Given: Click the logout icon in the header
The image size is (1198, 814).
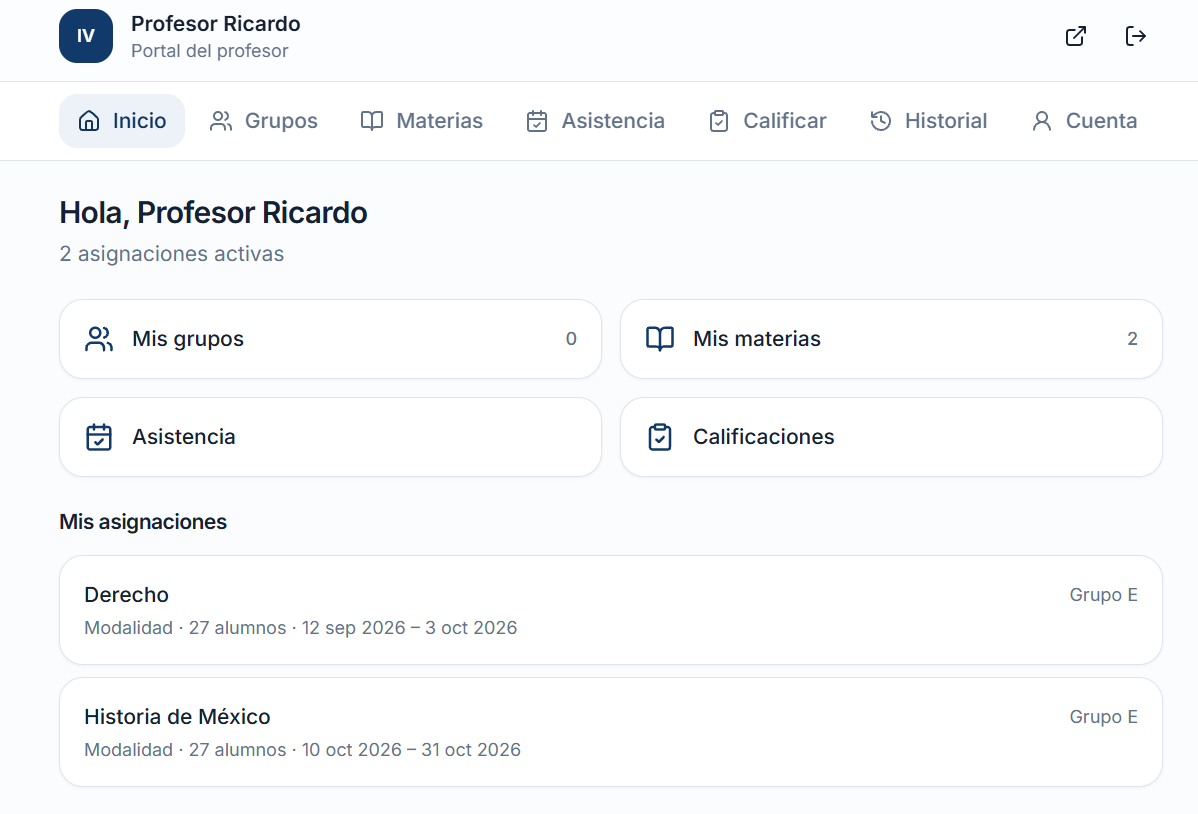Looking at the screenshot, I should tap(1135, 36).
